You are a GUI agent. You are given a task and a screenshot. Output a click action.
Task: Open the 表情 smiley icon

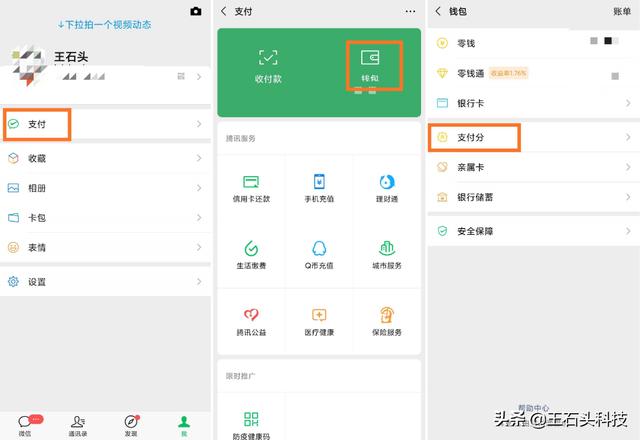[x=13, y=247]
